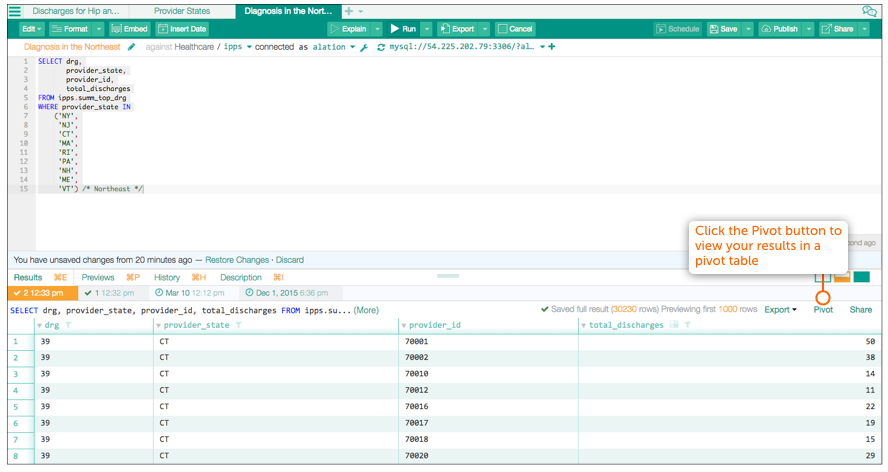Switch to Discharges for Hip tab
The width and height of the screenshot is (888, 472).
(76, 11)
